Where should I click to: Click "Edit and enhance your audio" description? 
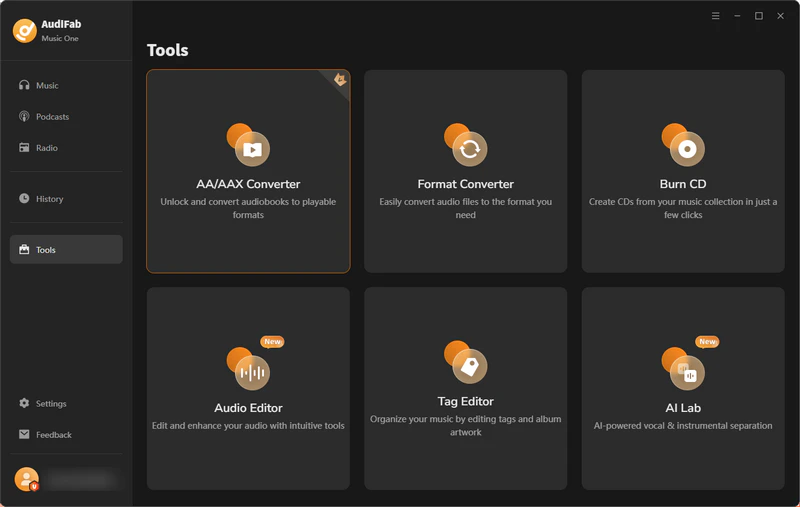[248, 425]
